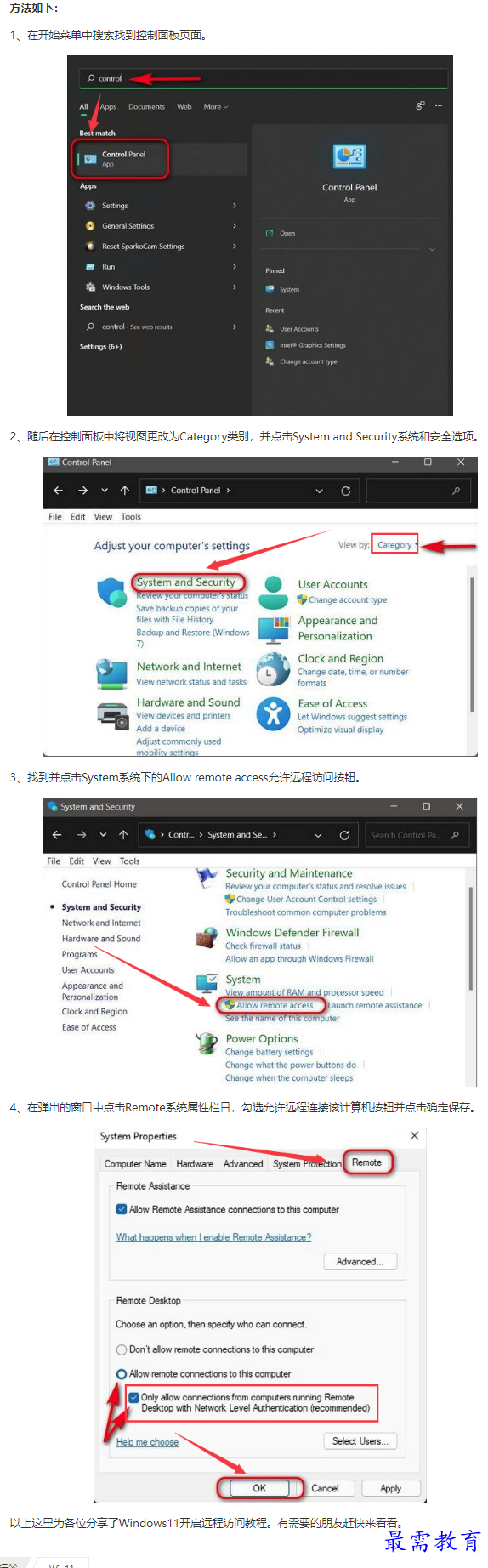Screen dimensions: 488x1568
Task: Click the Control Panel search field
Action: coord(417,491)
